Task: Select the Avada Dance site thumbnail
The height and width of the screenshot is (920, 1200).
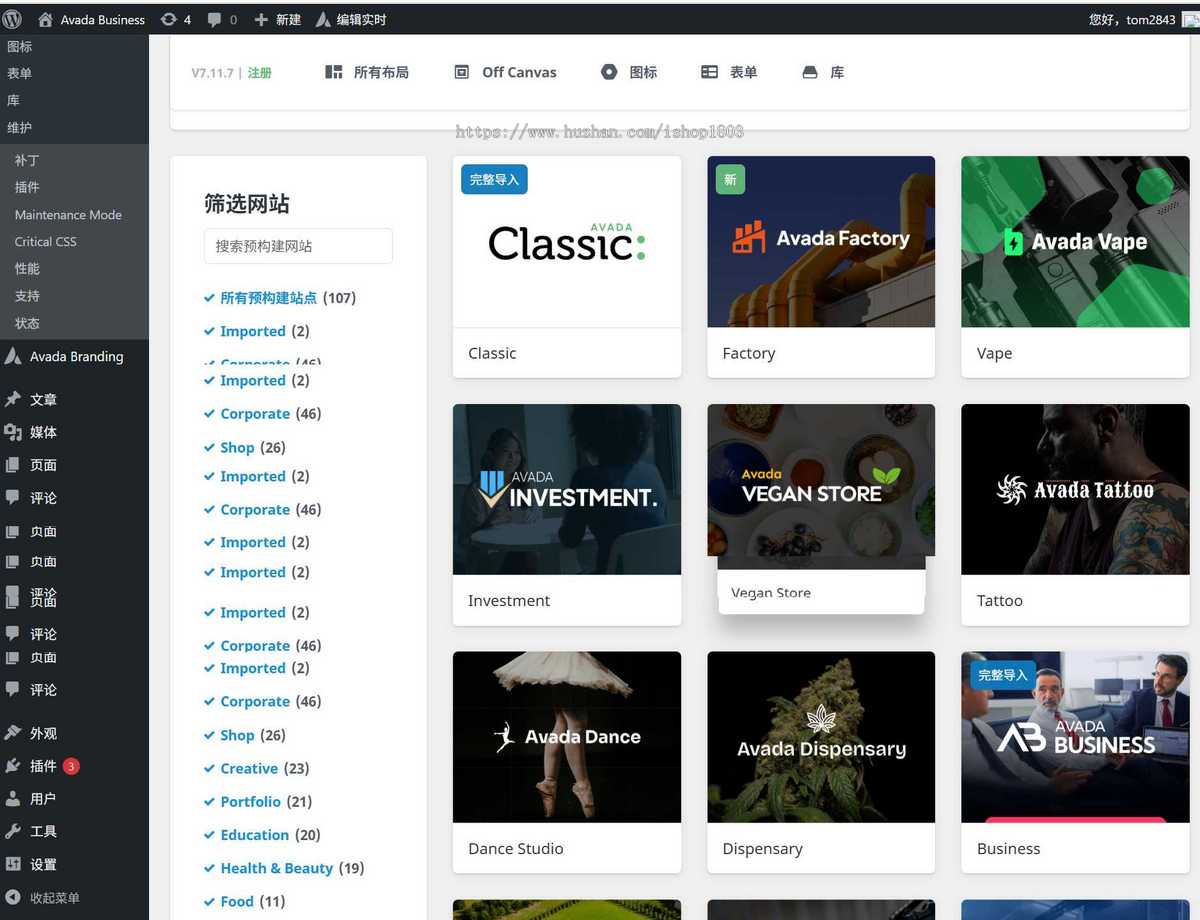Action: (x=567, y=738)
